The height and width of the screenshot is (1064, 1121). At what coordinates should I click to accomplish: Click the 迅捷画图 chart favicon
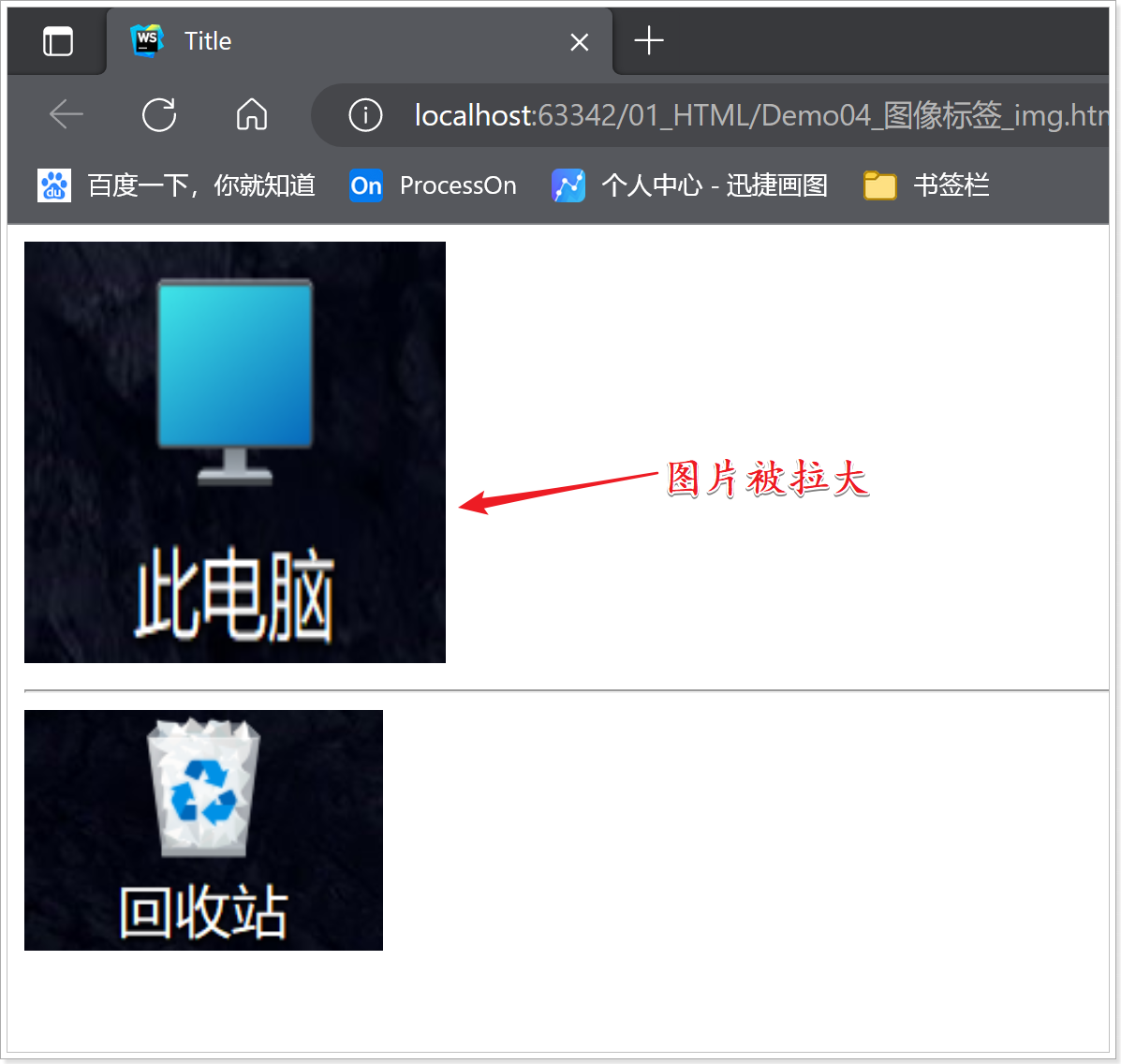(x=568, y=185)
